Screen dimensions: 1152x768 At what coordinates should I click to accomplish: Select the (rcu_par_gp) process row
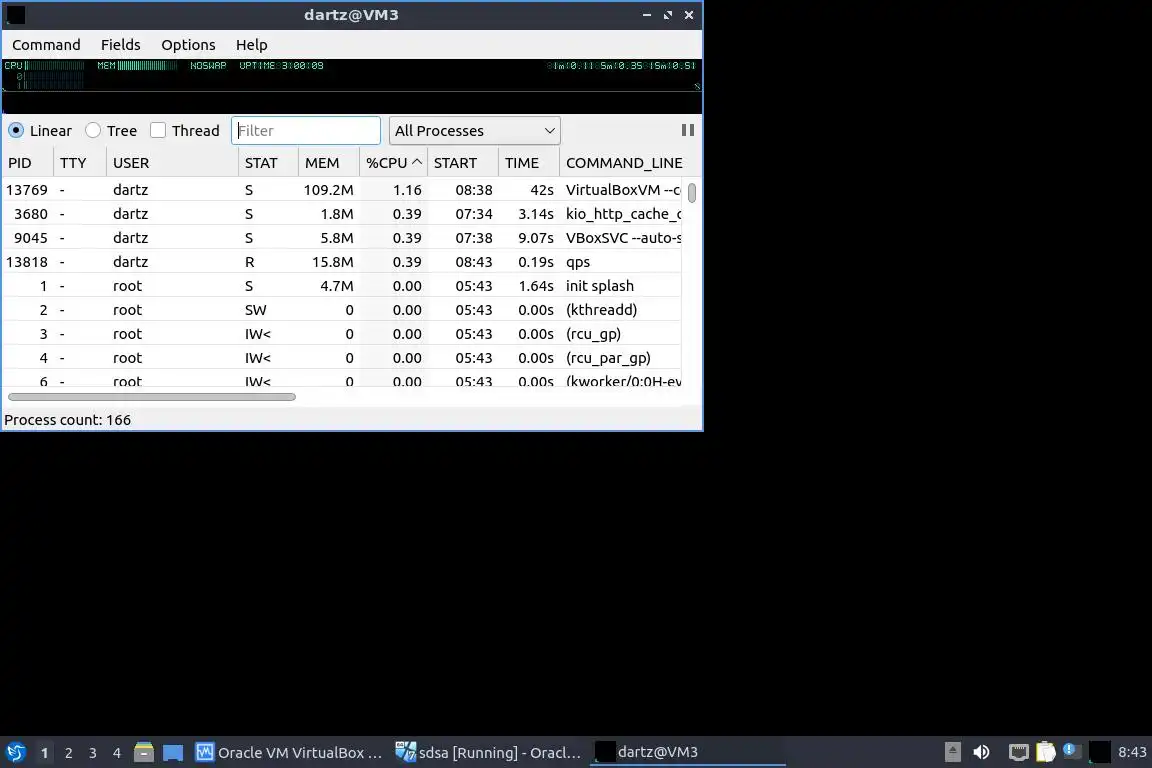click(342, 358)
